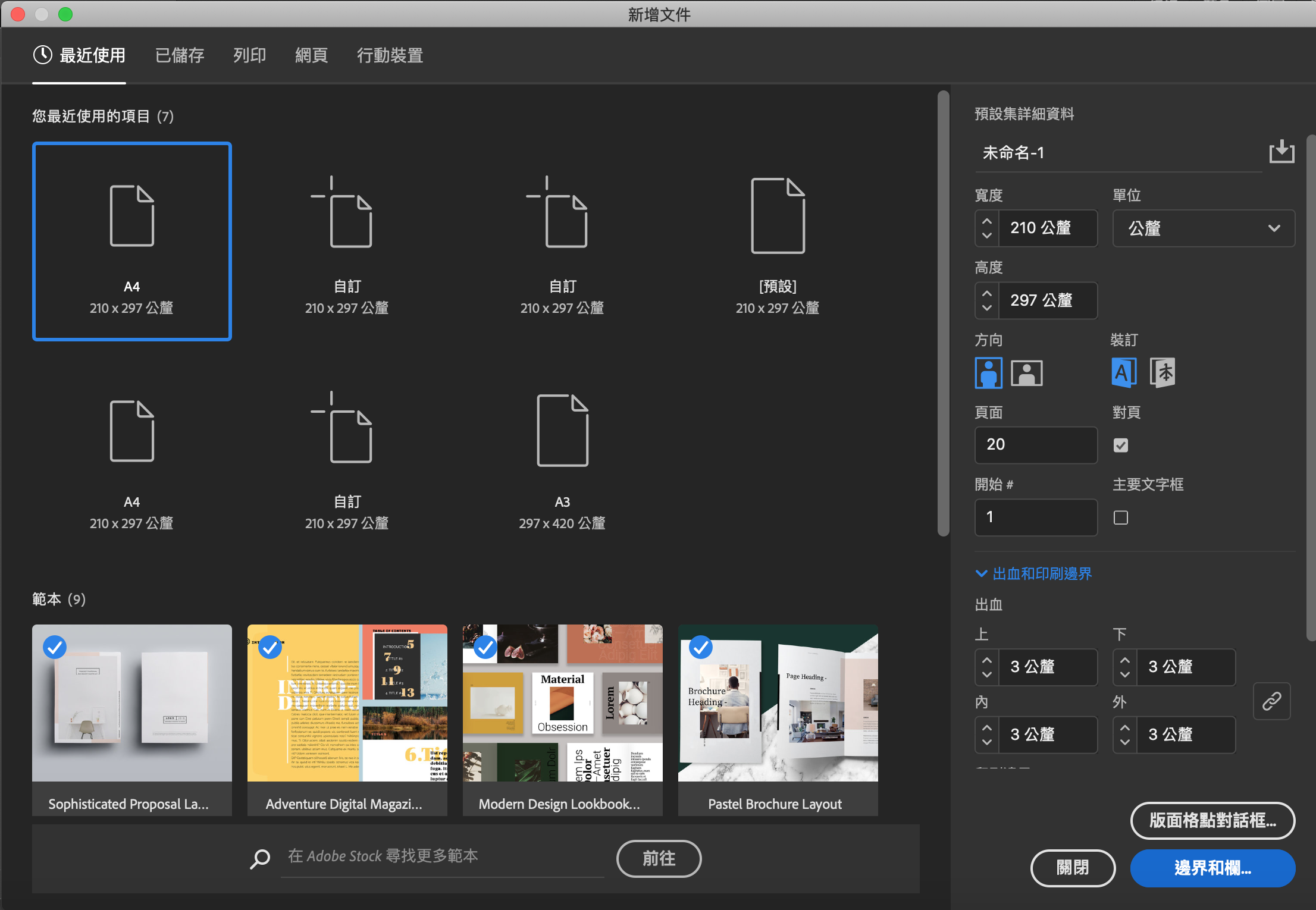Increase the 寬度 width stepper
Viewport: 1316px width, 910px height.
tap(987, 221)
